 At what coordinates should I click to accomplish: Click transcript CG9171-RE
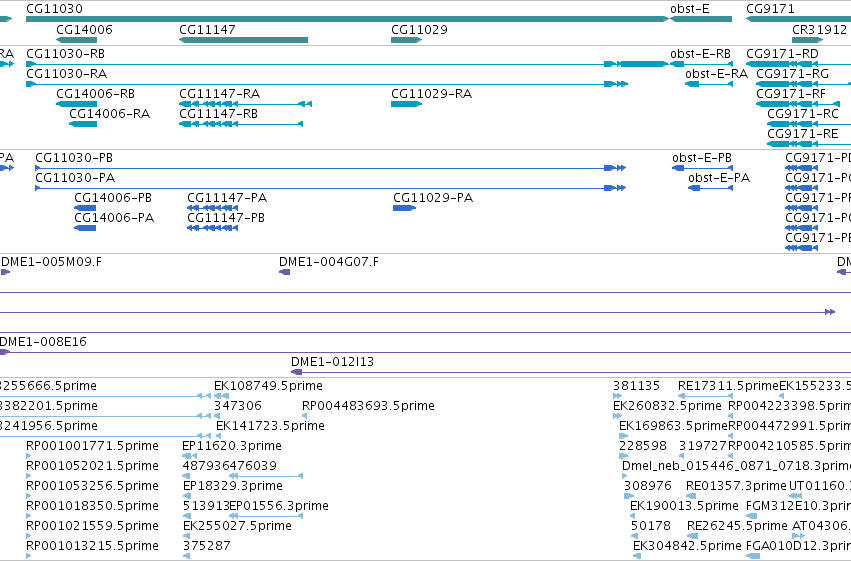[809, 144]
